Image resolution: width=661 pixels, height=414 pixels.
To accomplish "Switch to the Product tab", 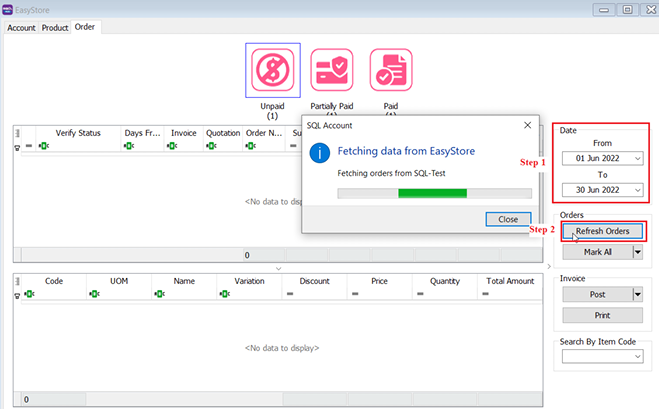I will 55,27.
